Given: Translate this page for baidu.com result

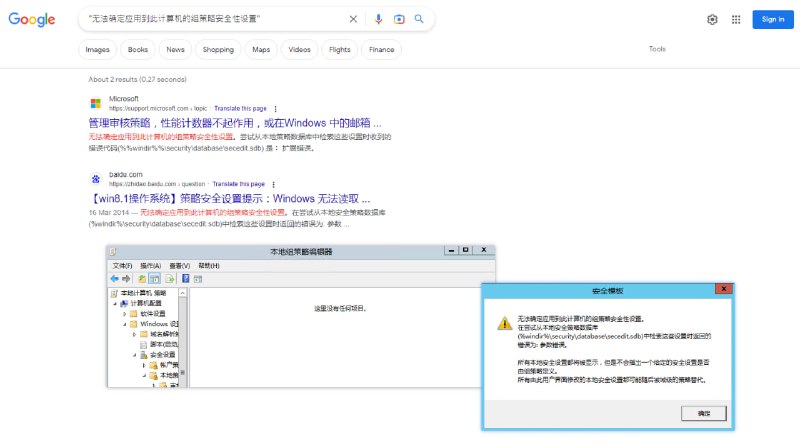Looking at the screenshot, I should coord(239,184).
